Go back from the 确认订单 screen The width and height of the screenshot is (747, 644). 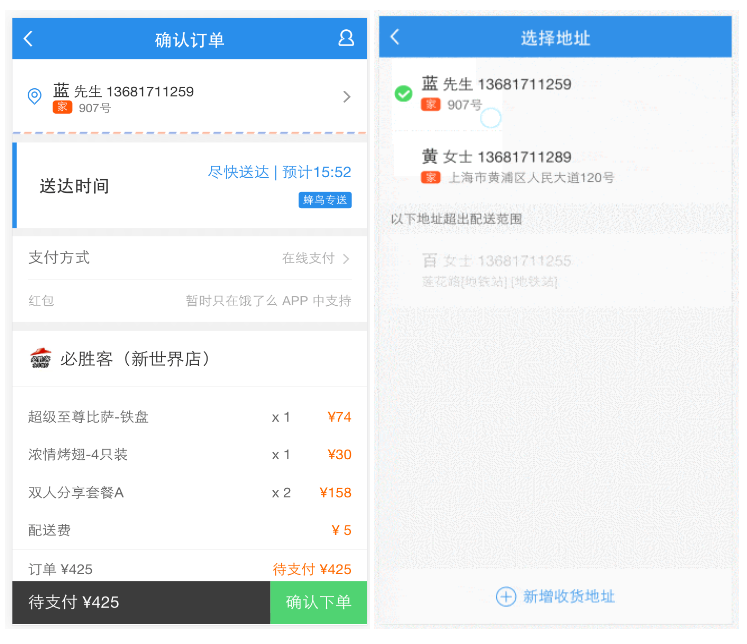point(28,39)
